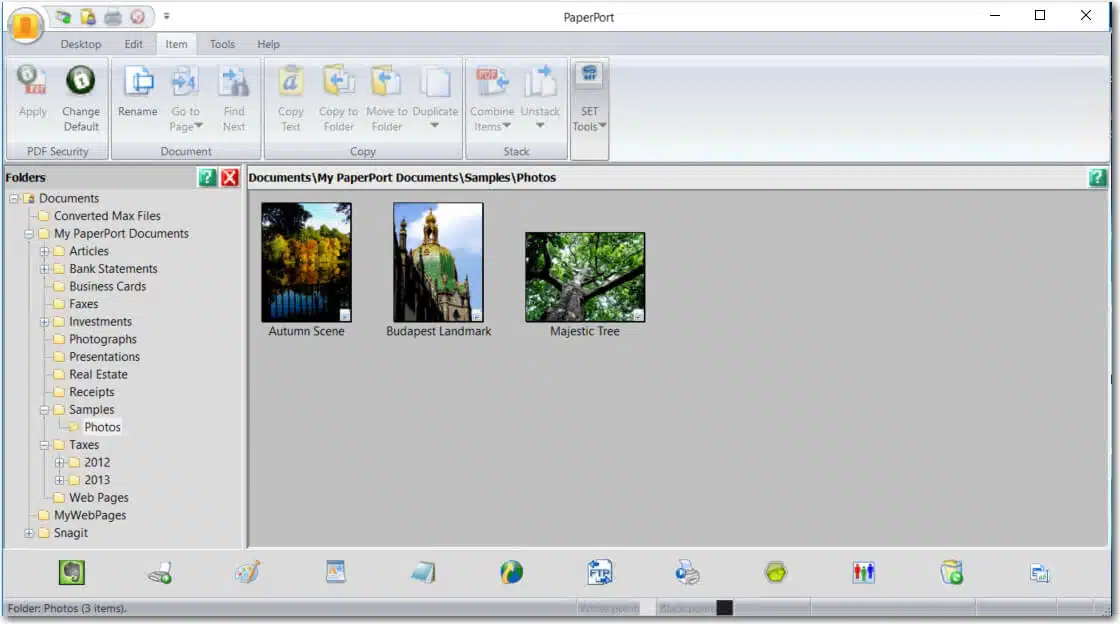Click the Evernote icon in Send To bar
This screenshot has height=624, width=1120.
pyautogui.click(x=71, y=573)
